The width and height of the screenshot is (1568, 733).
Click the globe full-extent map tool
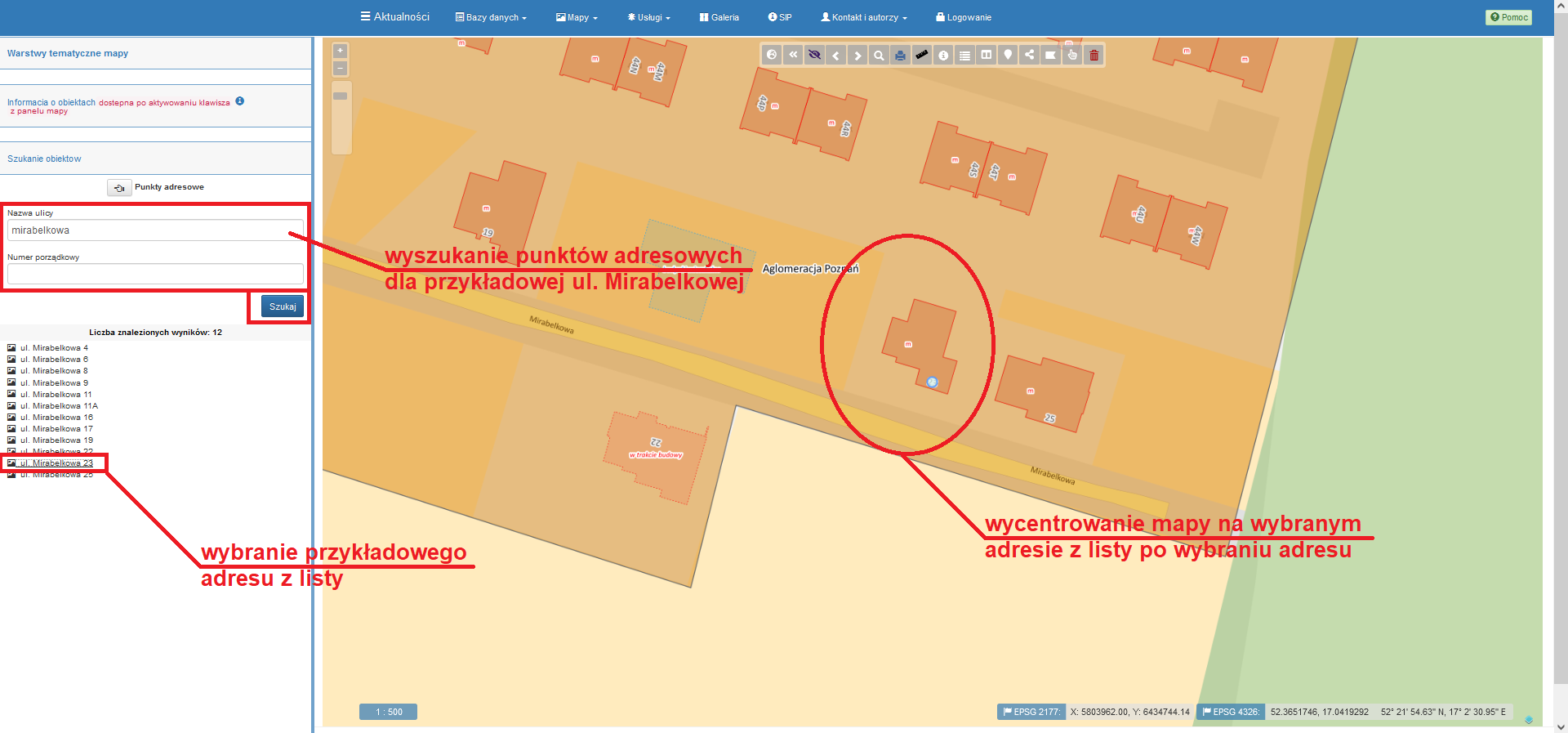(772, 56)
